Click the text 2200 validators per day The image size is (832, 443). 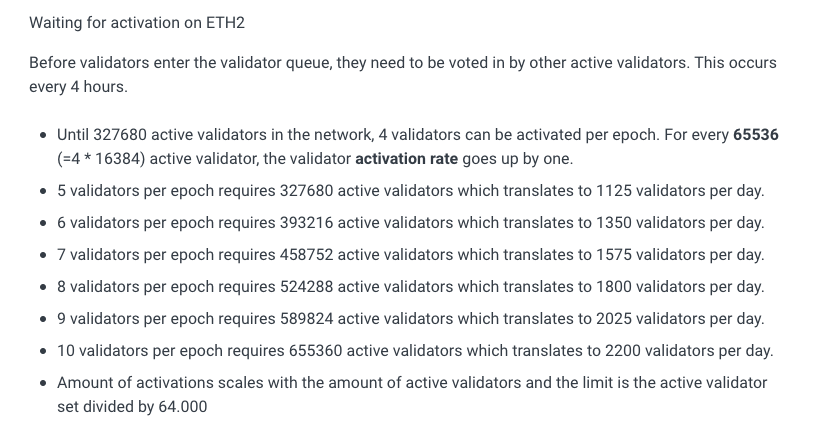click(x=689, y=351)
